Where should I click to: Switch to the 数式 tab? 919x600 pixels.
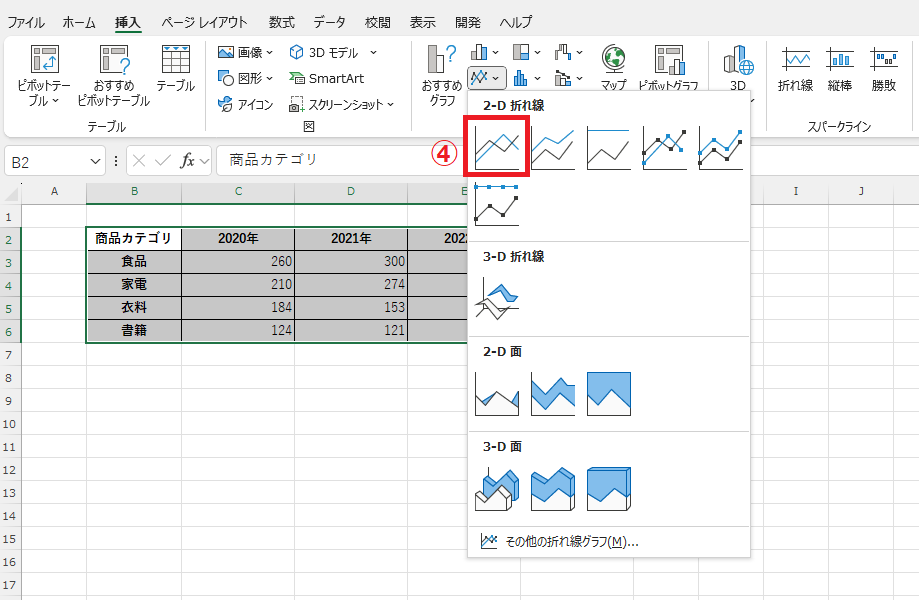(x=281, y=22)
